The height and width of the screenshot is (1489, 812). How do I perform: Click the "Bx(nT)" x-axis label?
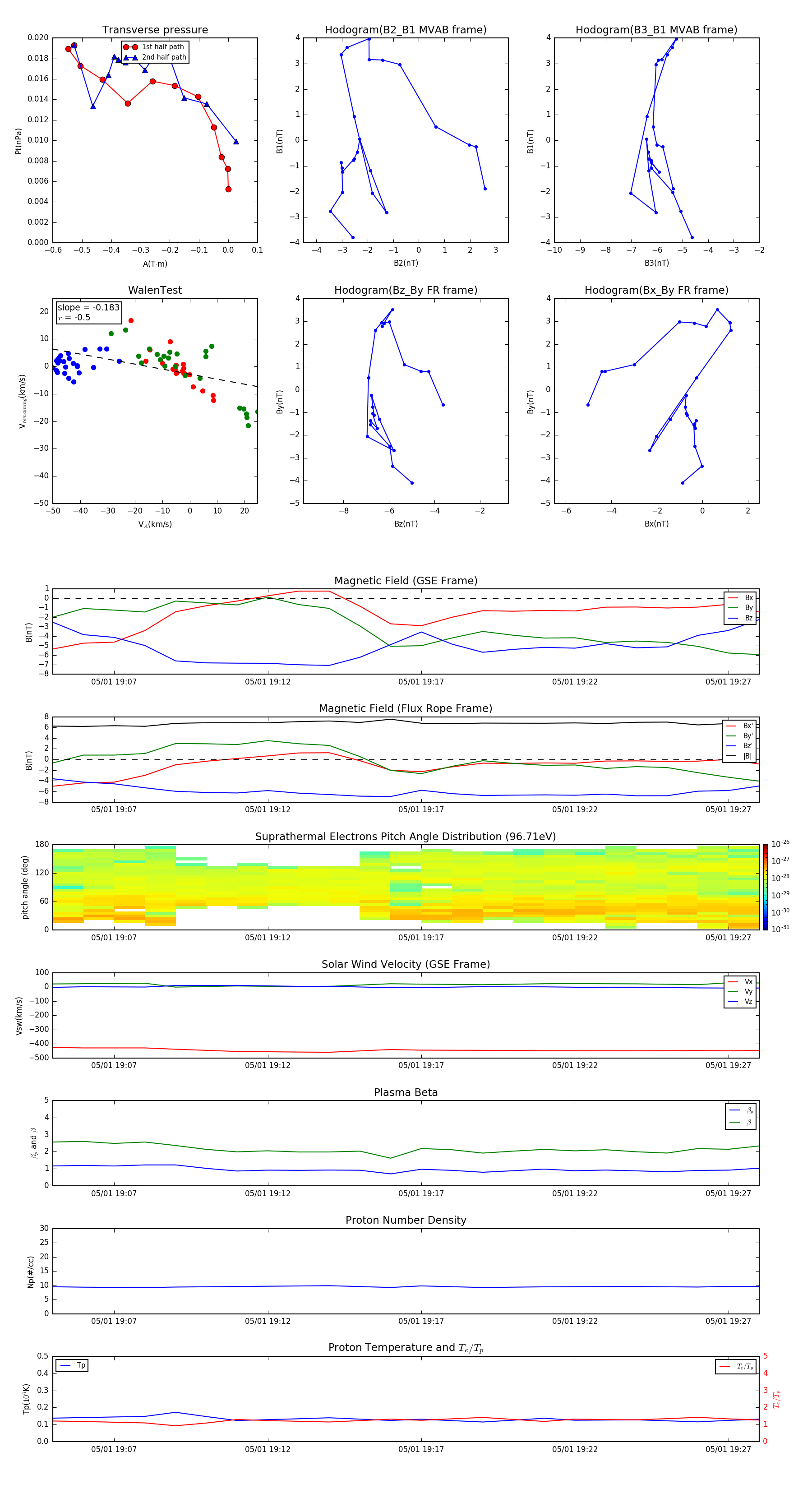(x=656, y=524)
